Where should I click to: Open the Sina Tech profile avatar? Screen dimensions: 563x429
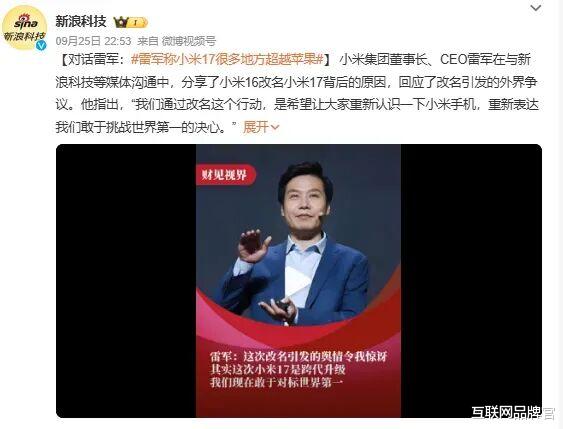[24, 29]
